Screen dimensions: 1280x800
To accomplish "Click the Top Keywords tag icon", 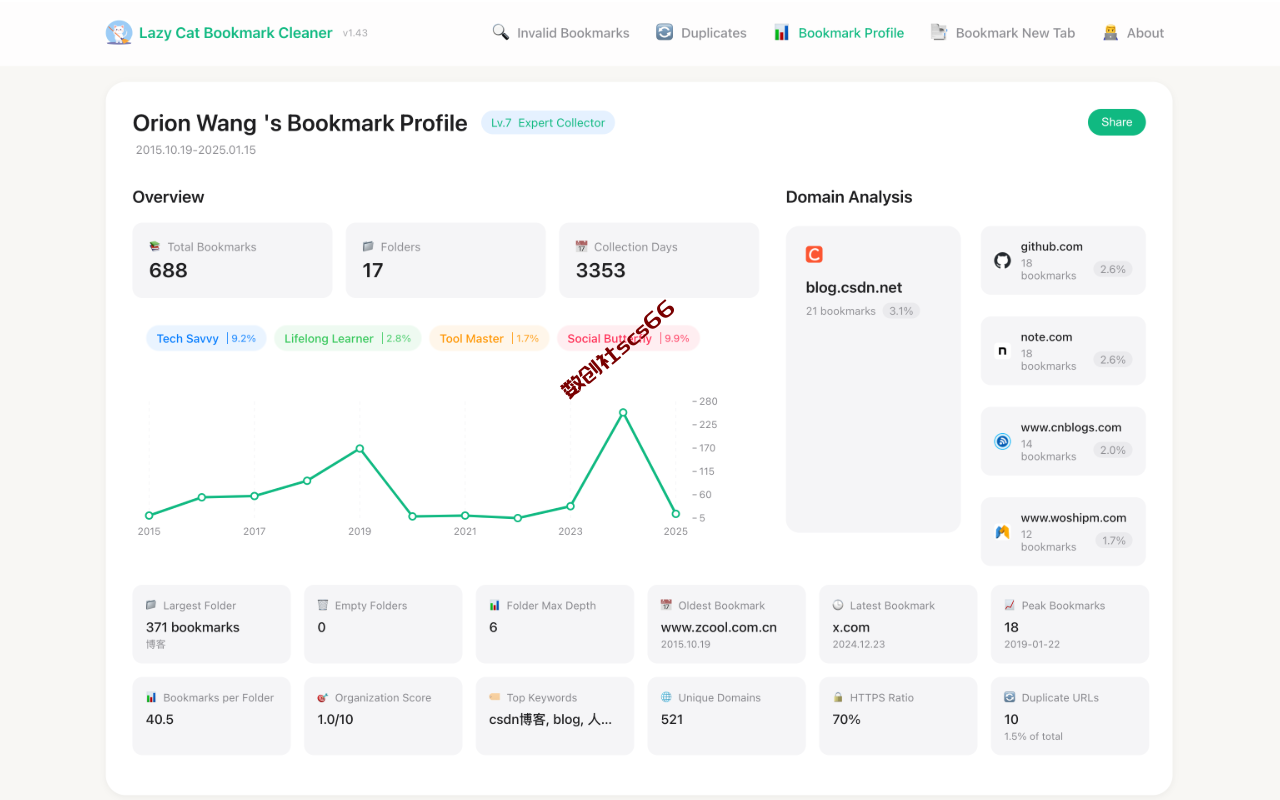I will pyautogui.click(x=495, y=697).
